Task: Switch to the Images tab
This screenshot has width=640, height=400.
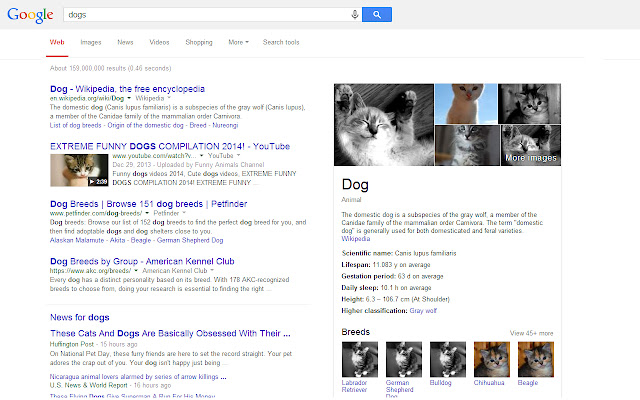Action: tap(91, 42)
